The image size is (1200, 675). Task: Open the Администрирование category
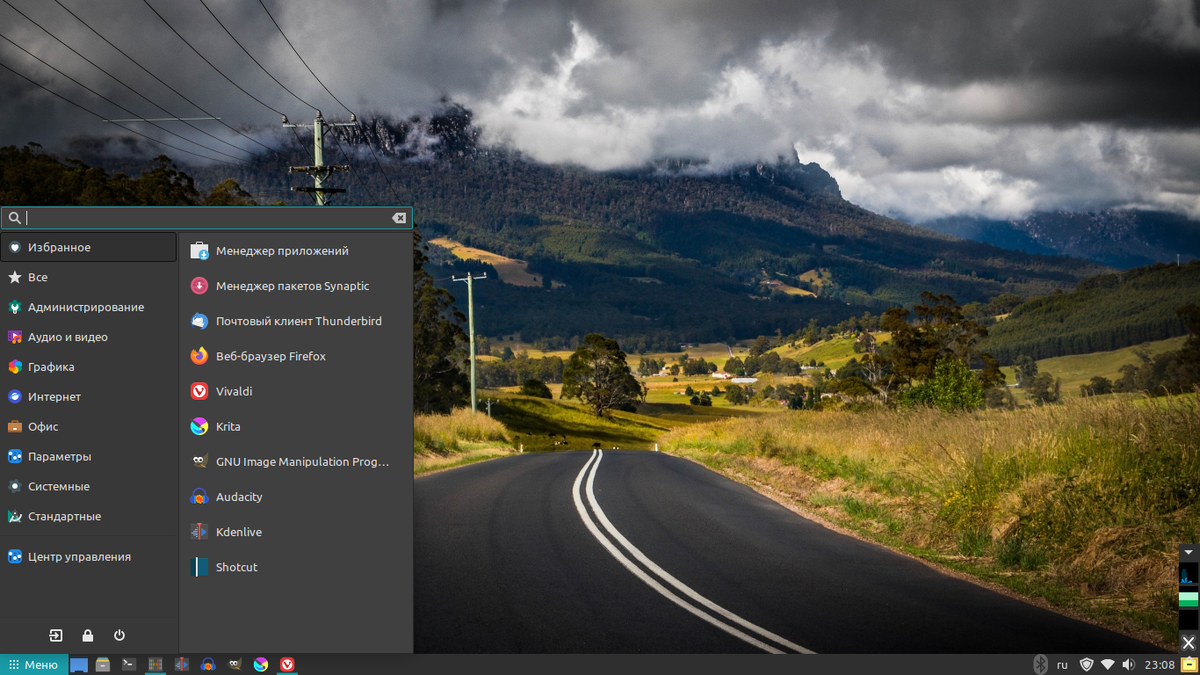click(x=89, y=307)
